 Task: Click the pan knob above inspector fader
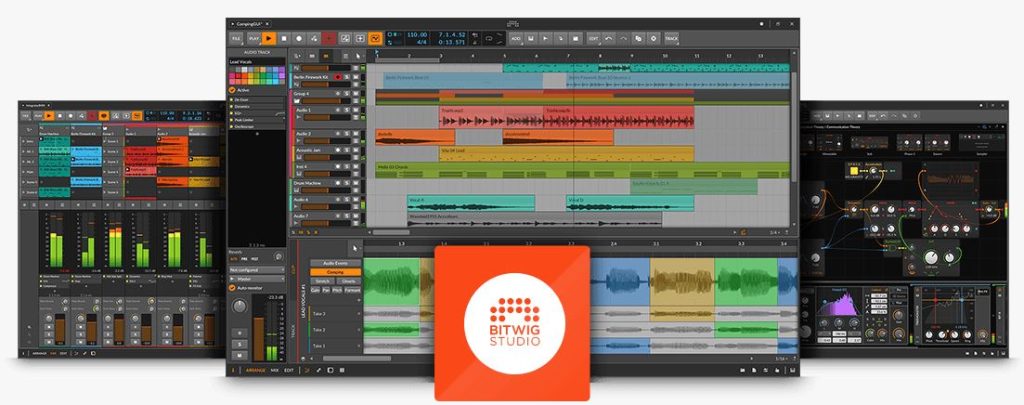[239, 306]
